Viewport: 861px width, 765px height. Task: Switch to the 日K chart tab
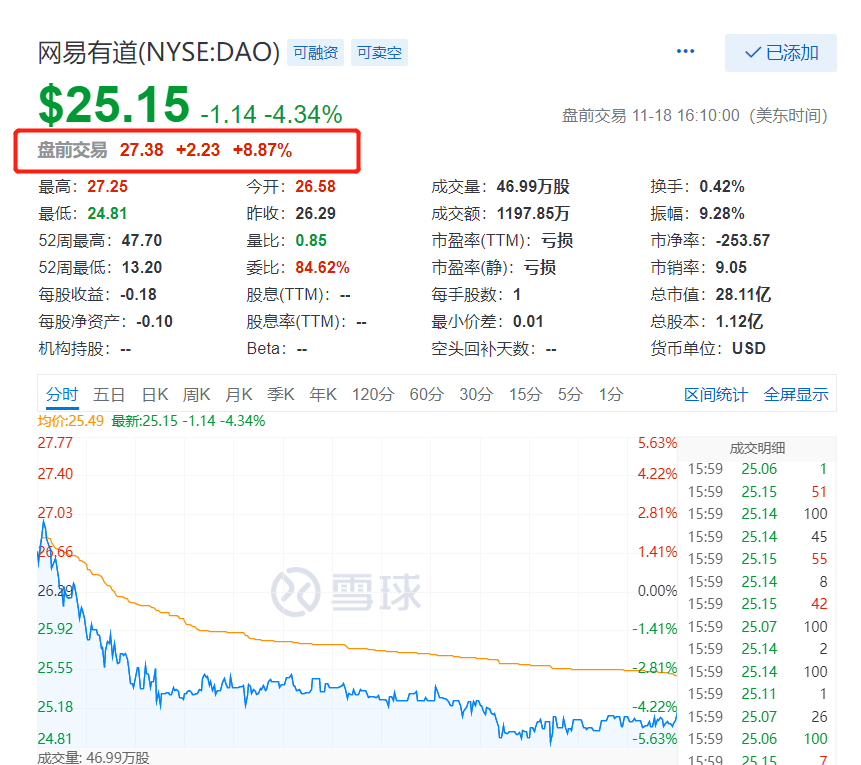pyautogui.click(x=155, y=394)
